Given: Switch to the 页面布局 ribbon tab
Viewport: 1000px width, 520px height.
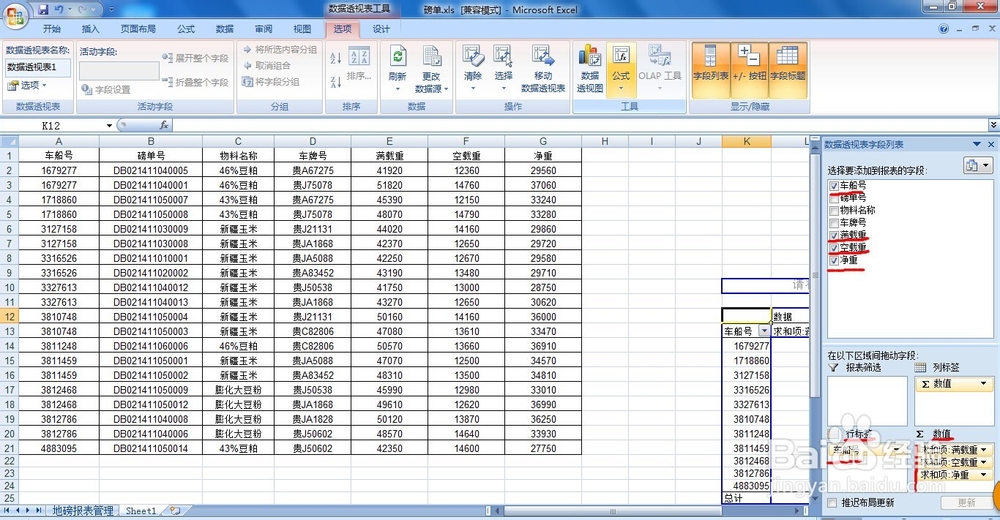Looking at the screenshot, I should [x=138, y=29].
